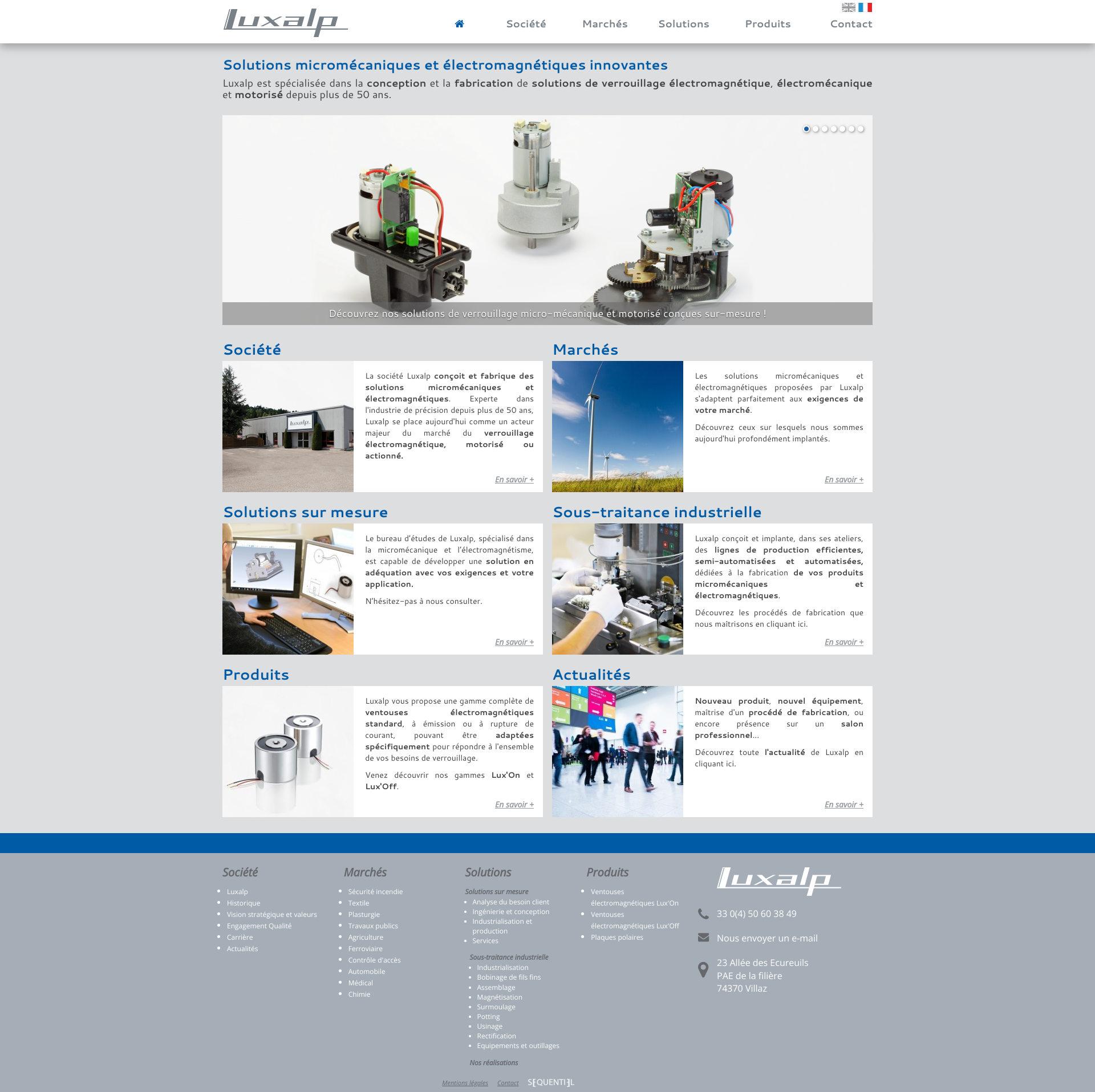The image size is (1095, 1092).
Task: Click the main slideshow banner image
Action: [547, 220]
